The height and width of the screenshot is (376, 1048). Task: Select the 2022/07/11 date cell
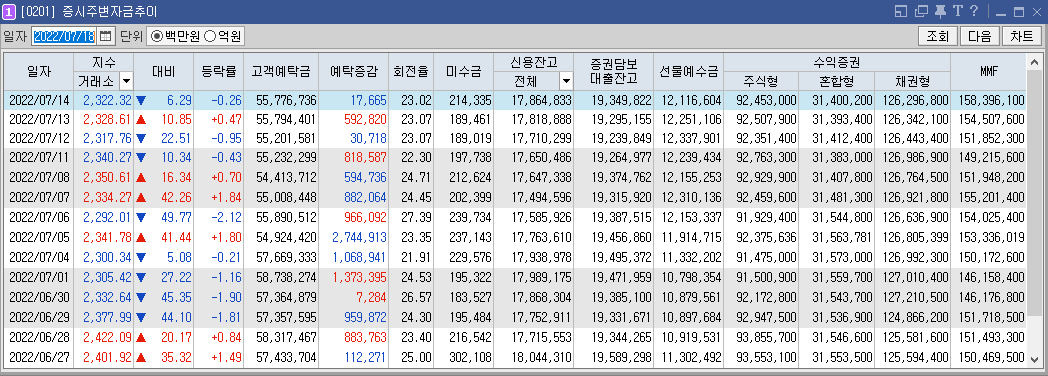[39, 158]
